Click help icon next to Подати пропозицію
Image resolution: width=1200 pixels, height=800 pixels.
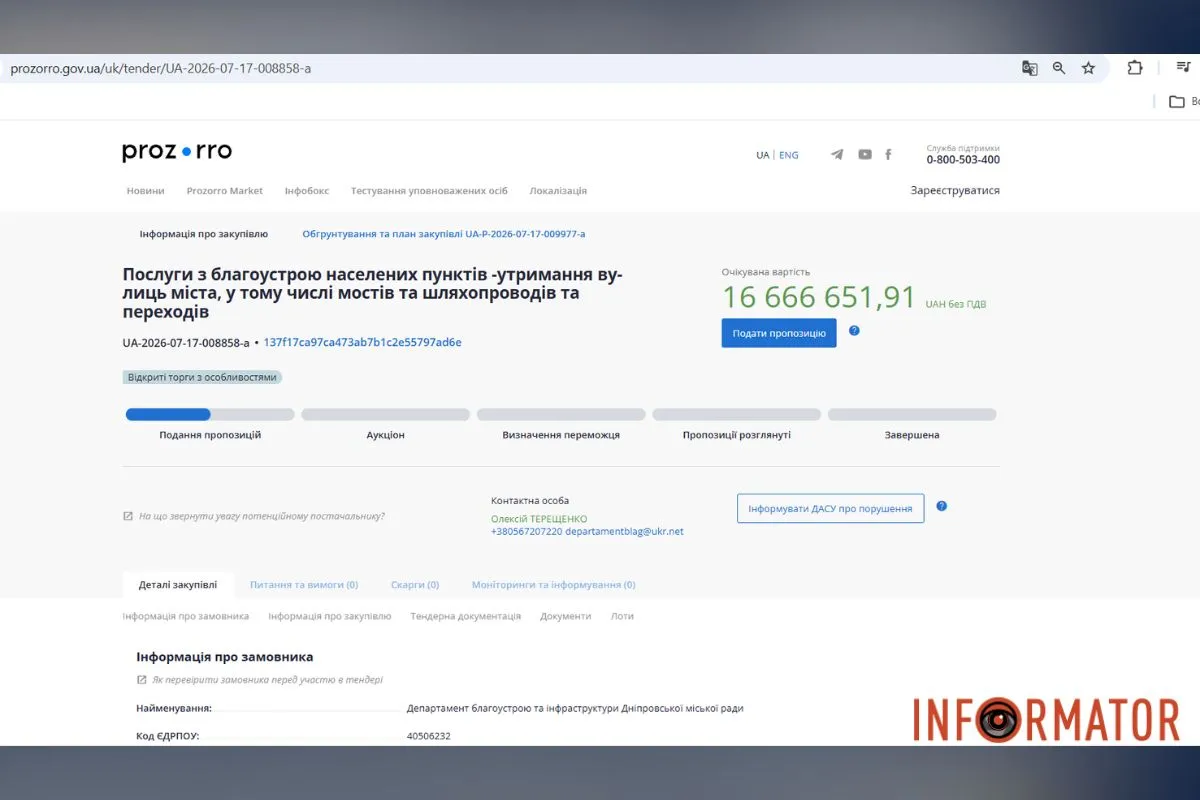click(x=854, y=330)
